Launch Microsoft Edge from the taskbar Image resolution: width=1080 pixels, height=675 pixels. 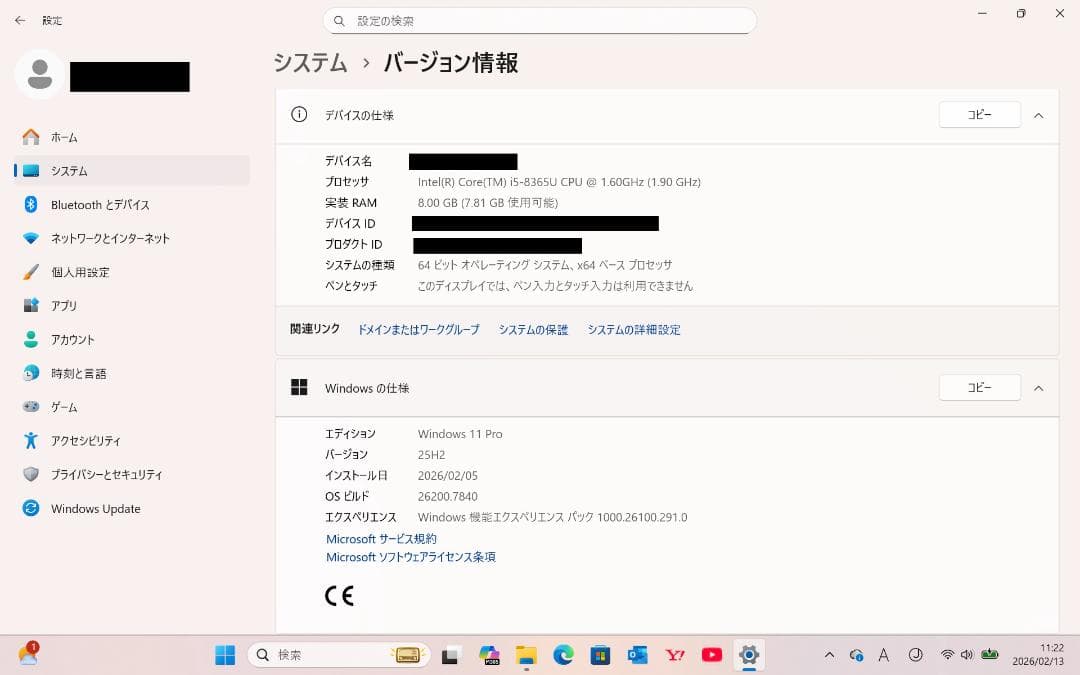[563, 655]
